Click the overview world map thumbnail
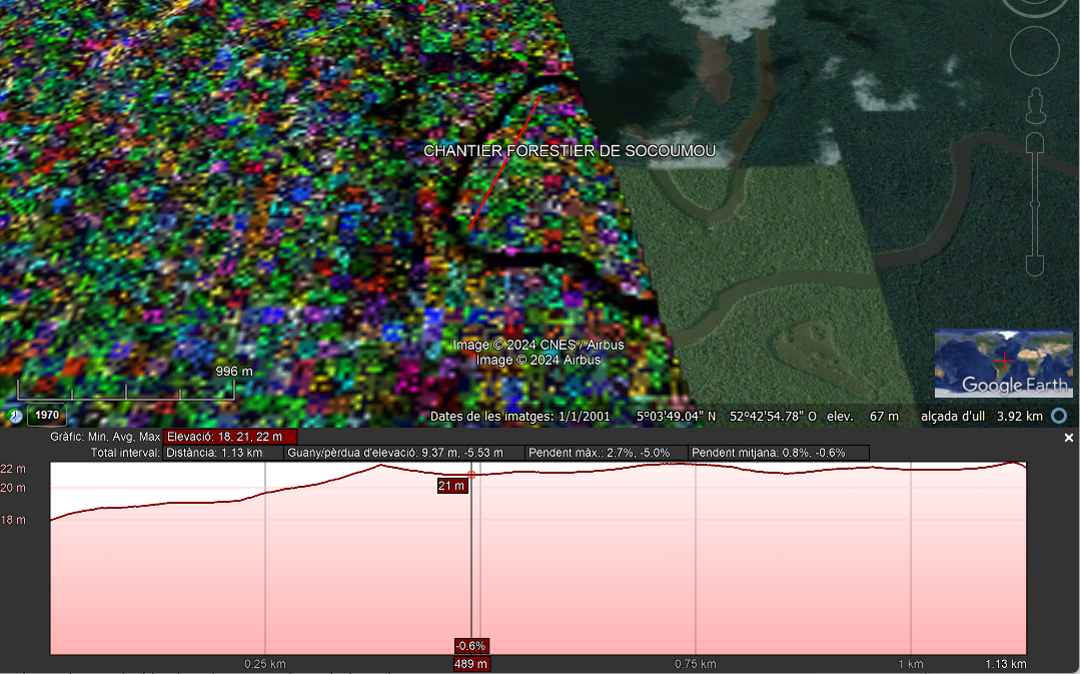This screenshot has width=1080, height=674. tap(1003, 363)
